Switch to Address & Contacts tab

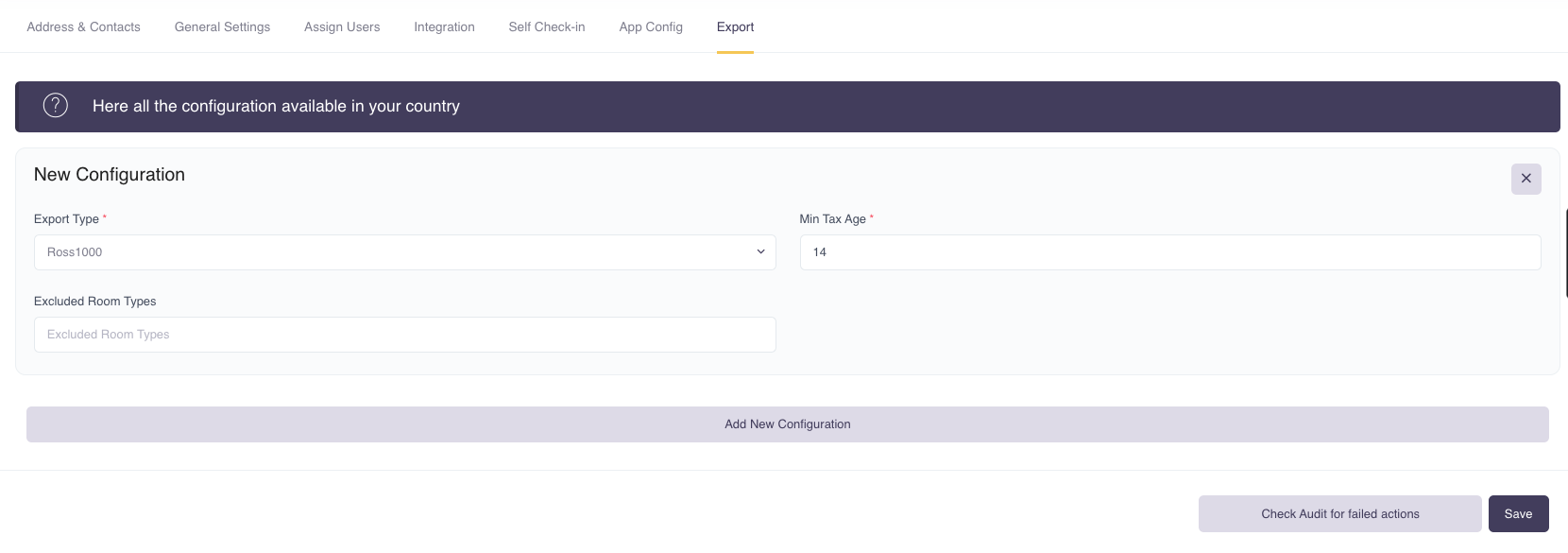click(83, 26)
